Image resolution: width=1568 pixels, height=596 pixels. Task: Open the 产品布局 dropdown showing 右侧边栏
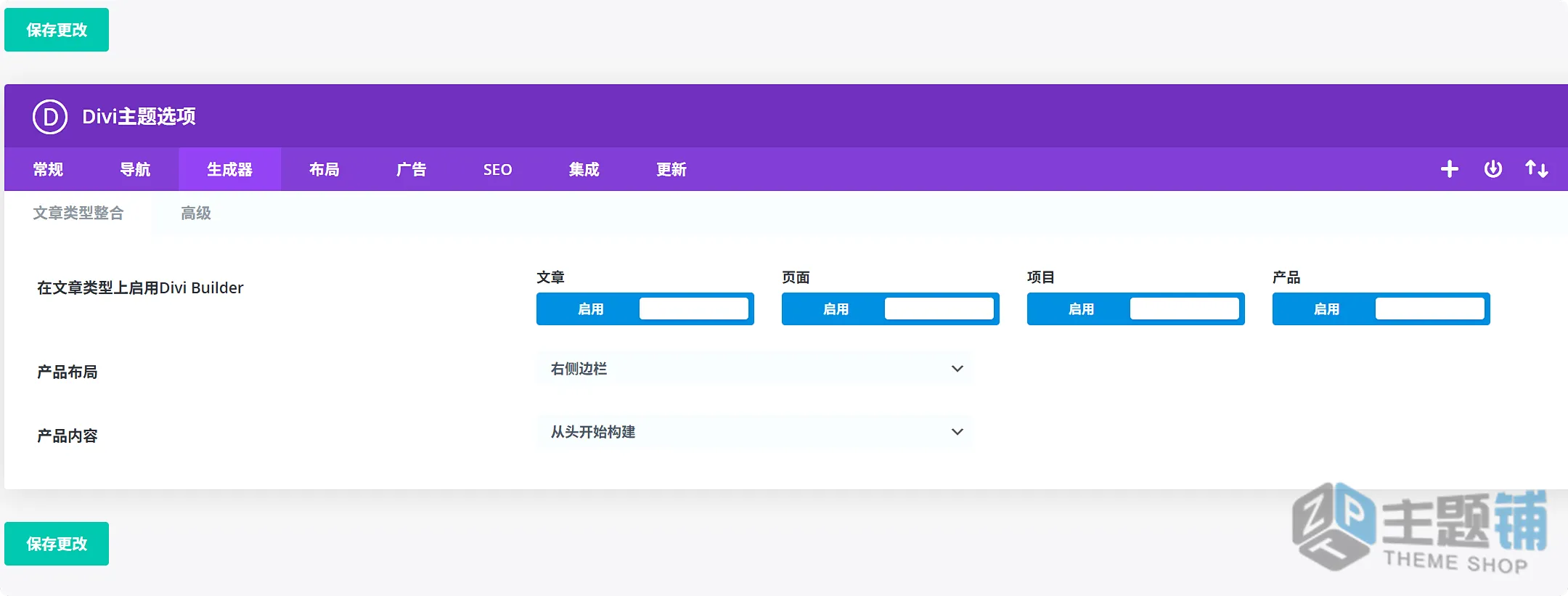point(754,369)
